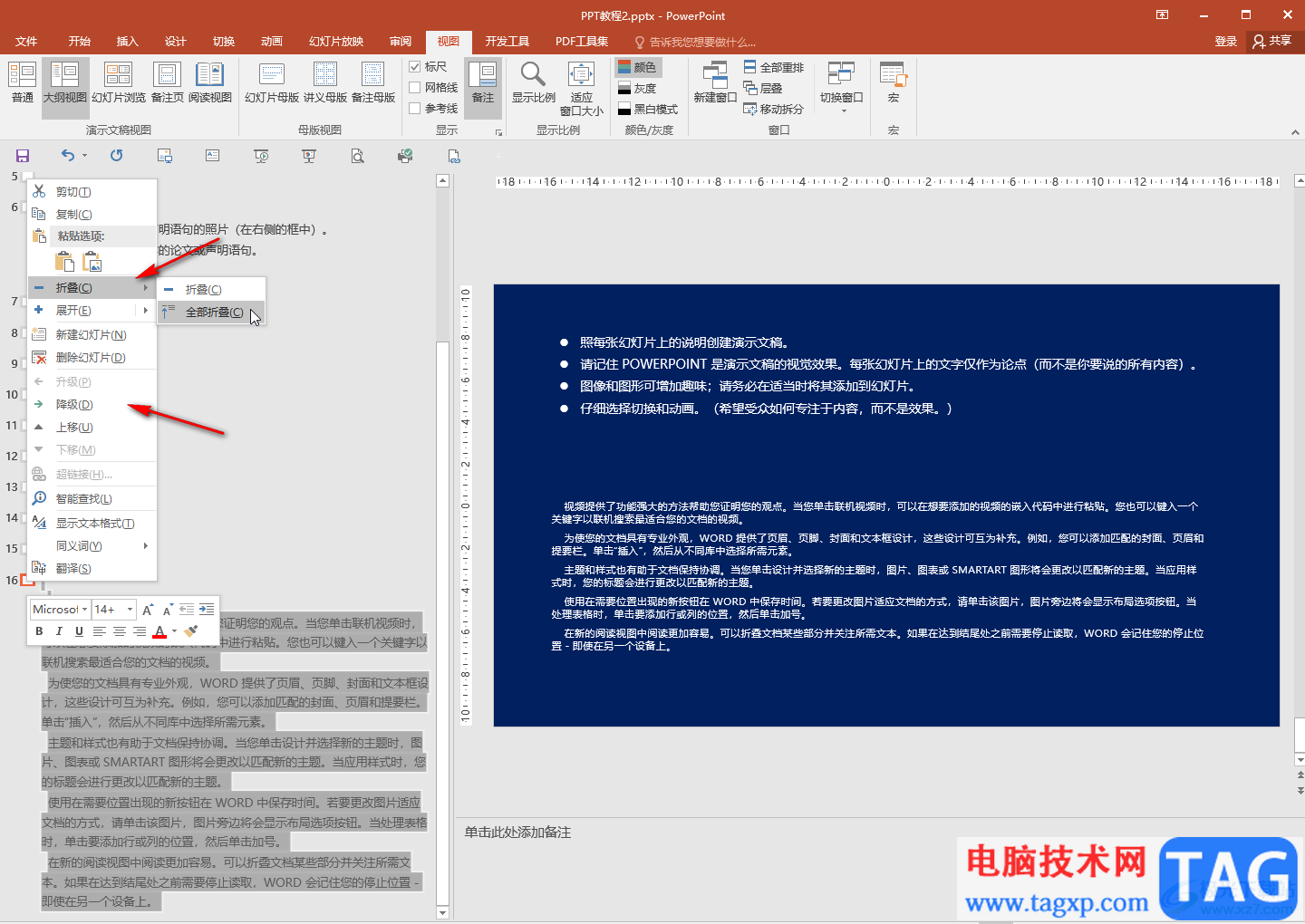This screenshot has height=924, width=1305.
Task: Click 共享 (Share) button
Action: click(x=1272, y=41)
